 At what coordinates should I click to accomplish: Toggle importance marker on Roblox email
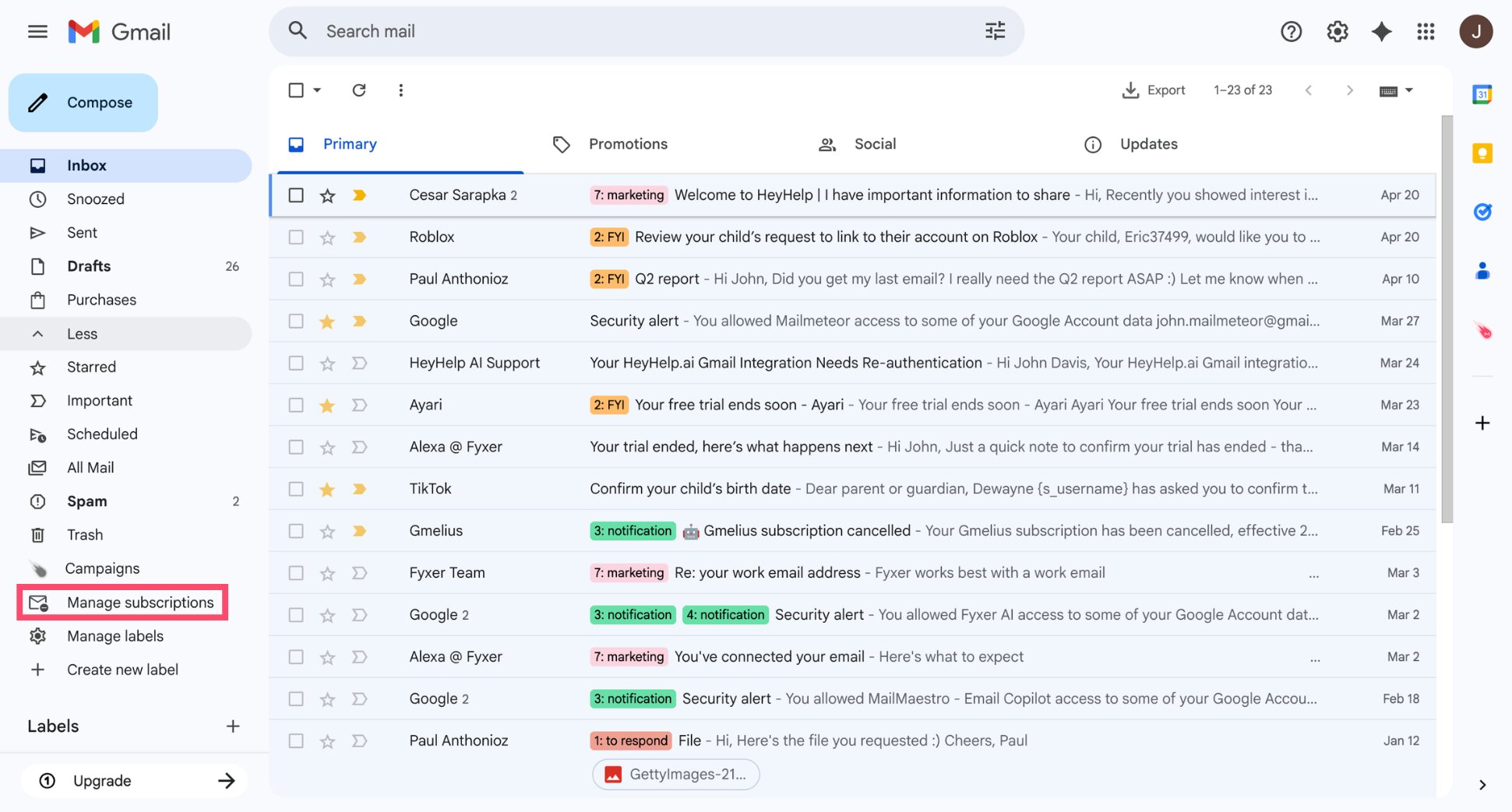pyautogui.click(x=359, y=237)
